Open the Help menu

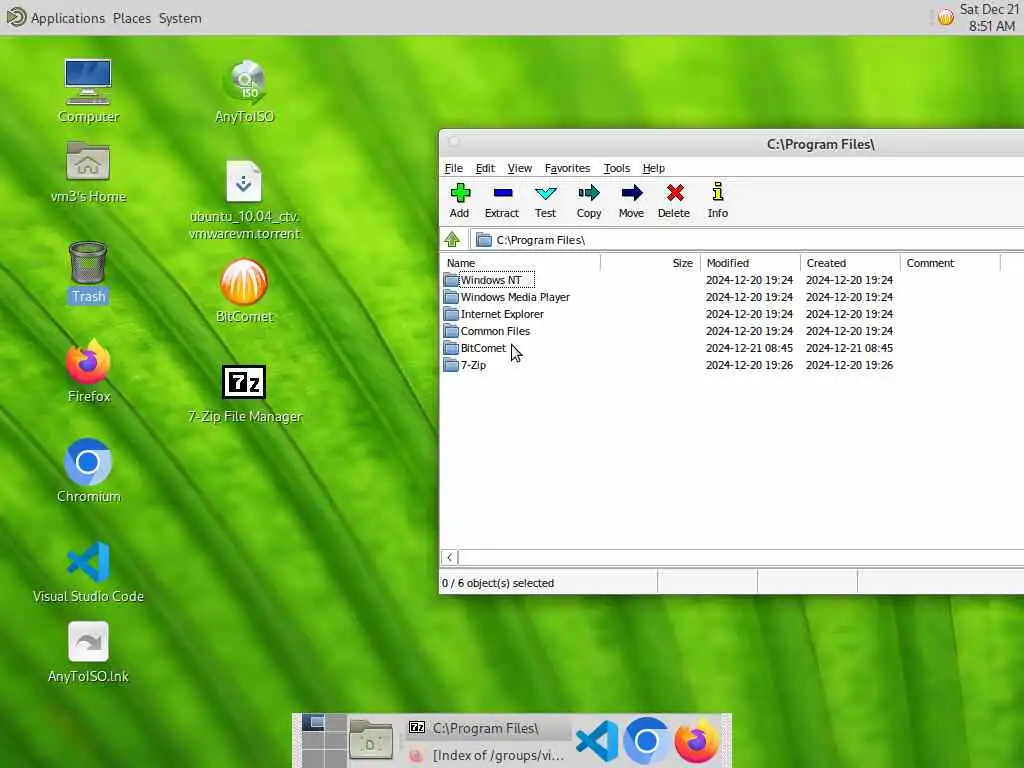pyautogui.click(x=654, y=168)
